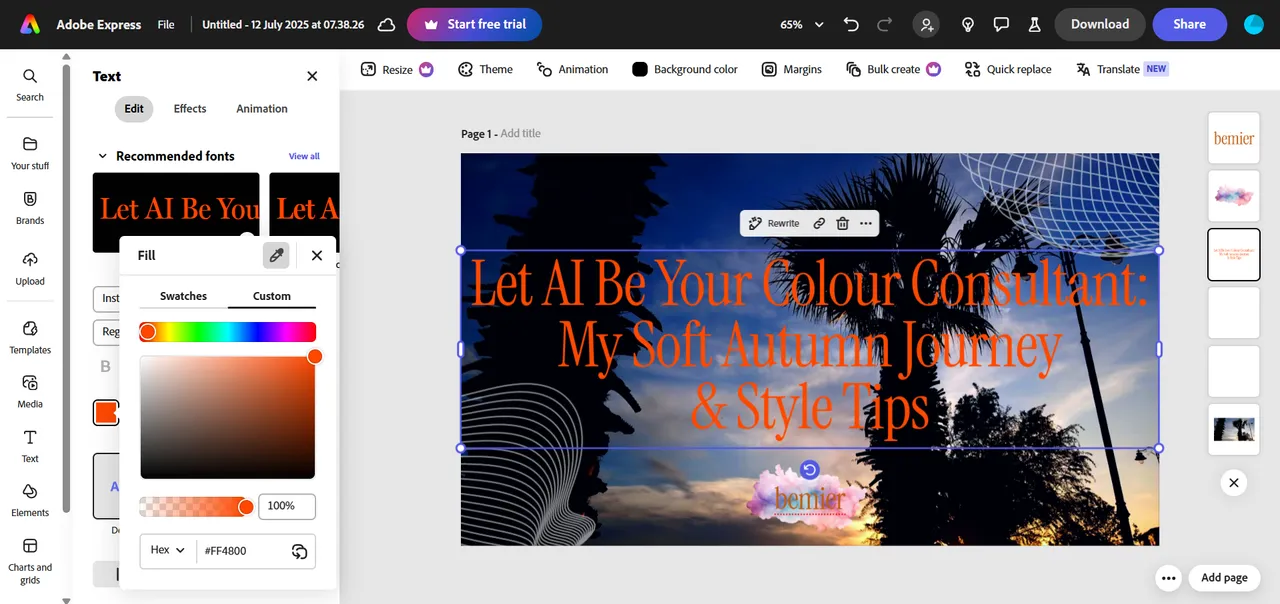Click the rotate handle below text box

point(810,470)
